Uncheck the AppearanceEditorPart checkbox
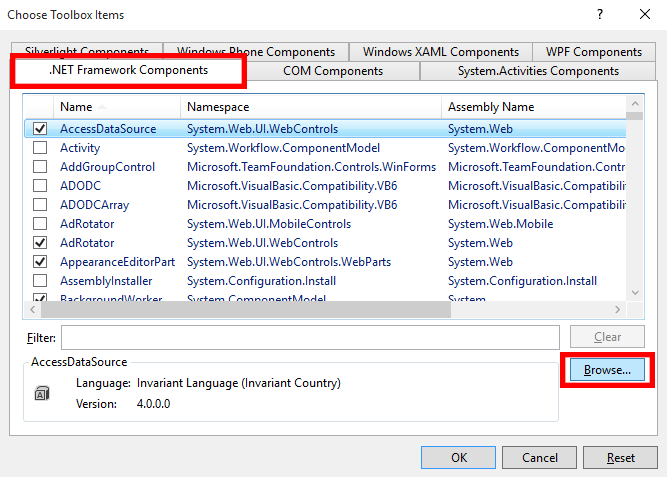Viewport: 667px width, 477px height. coord(40,262)
